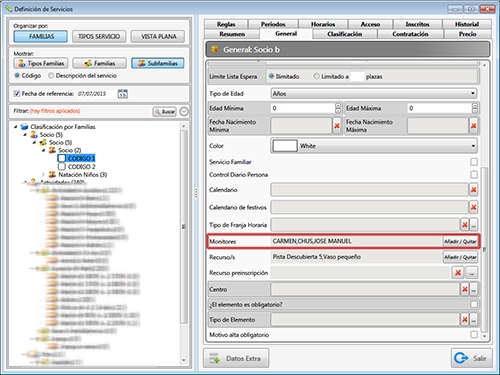The height and width of the screenshot is (375, 500).
Task: Show Subfamilias view
Action: 158,63
